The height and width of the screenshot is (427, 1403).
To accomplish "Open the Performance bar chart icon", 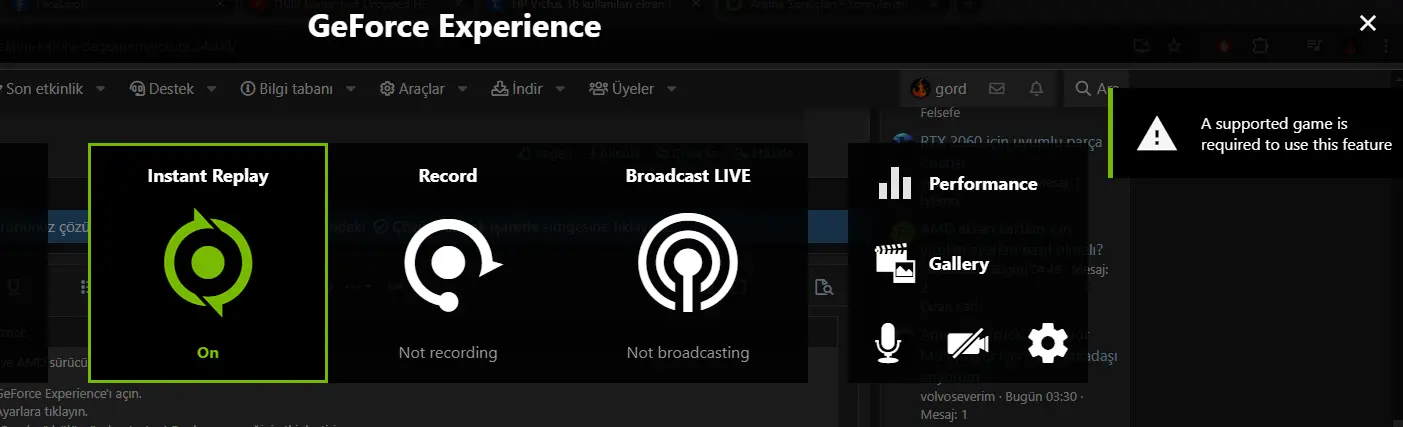I will pos(895,184).
